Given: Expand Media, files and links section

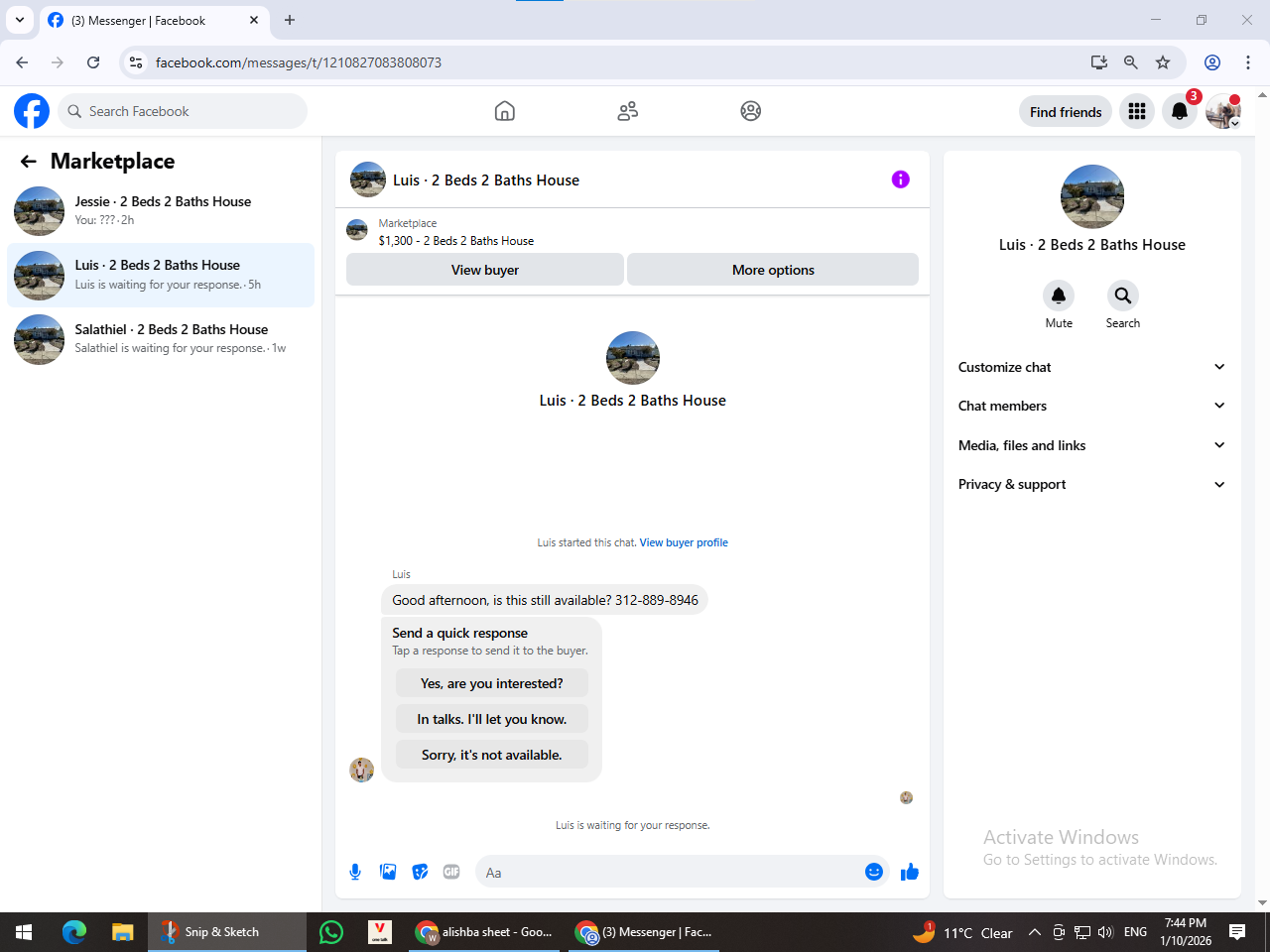Looking at the screenshot, I should pos(1091,445).
